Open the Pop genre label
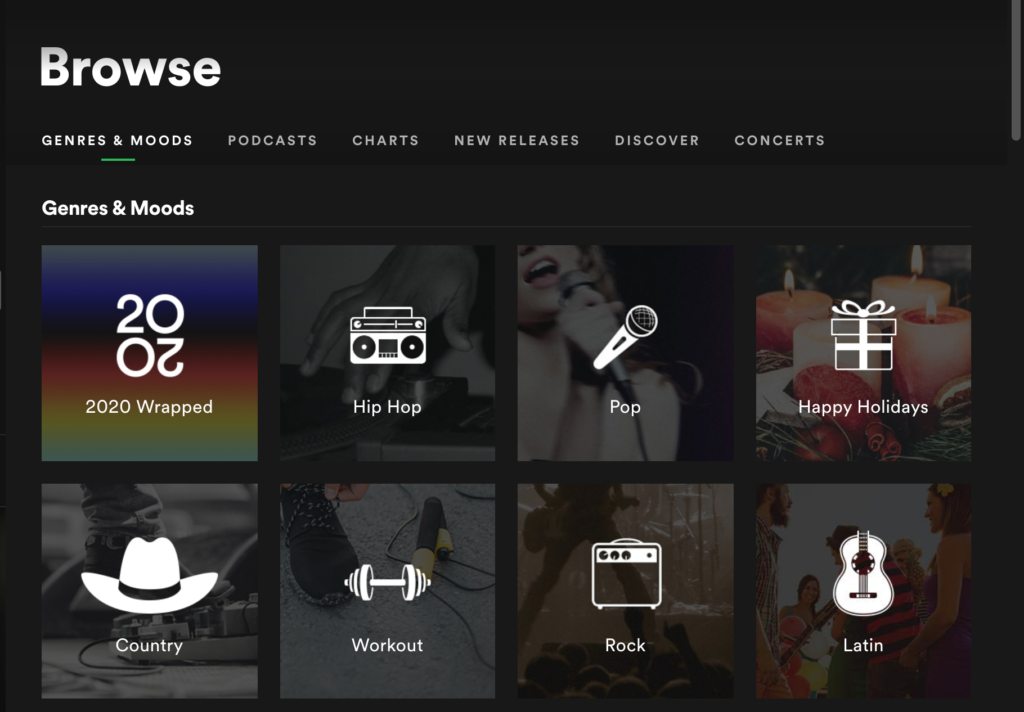This screenshot has height=712, width=1024. [625, 408]
